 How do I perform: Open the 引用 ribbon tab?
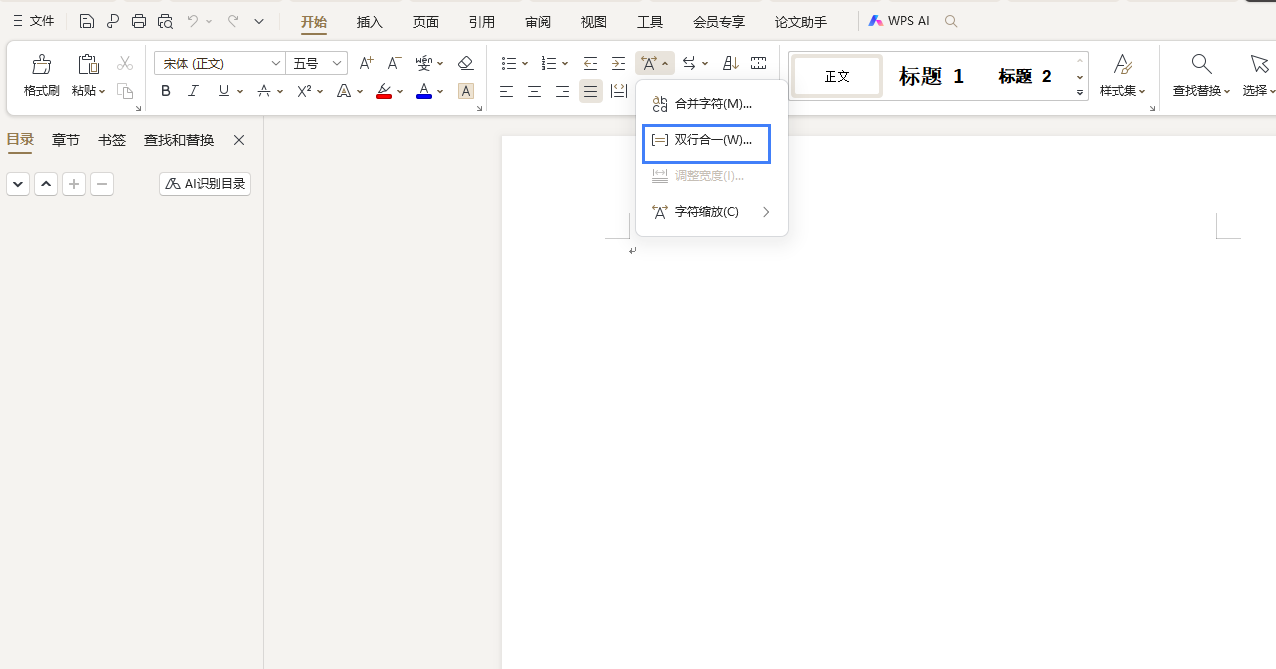482,21
